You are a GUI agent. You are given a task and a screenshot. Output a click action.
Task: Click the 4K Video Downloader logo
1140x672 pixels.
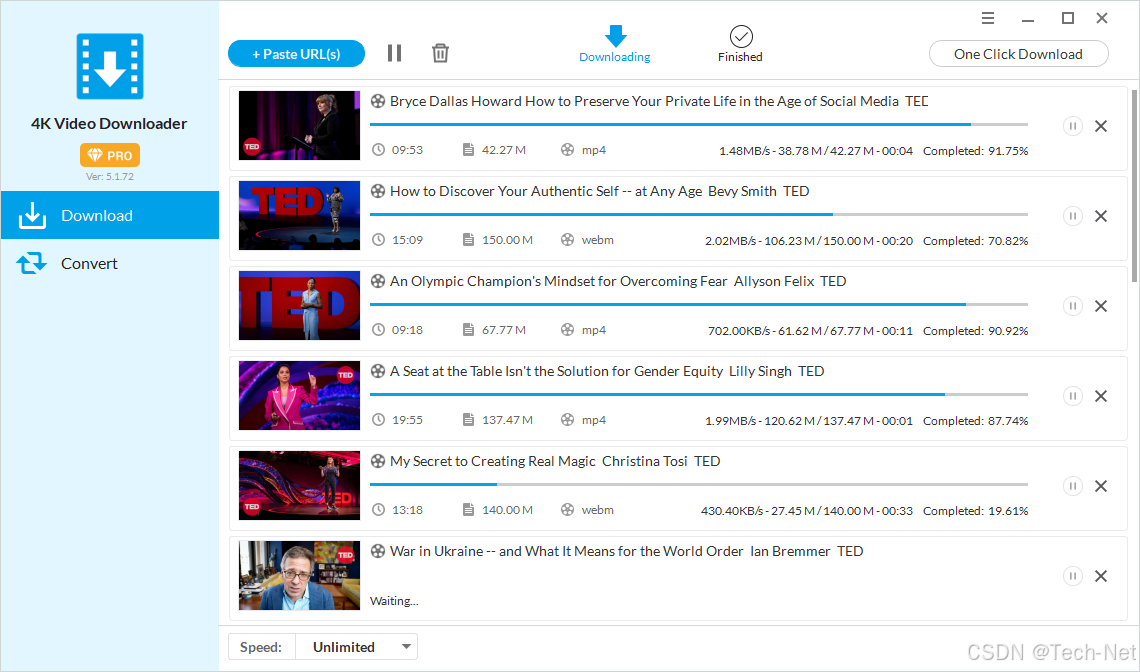tap(110, 66)
